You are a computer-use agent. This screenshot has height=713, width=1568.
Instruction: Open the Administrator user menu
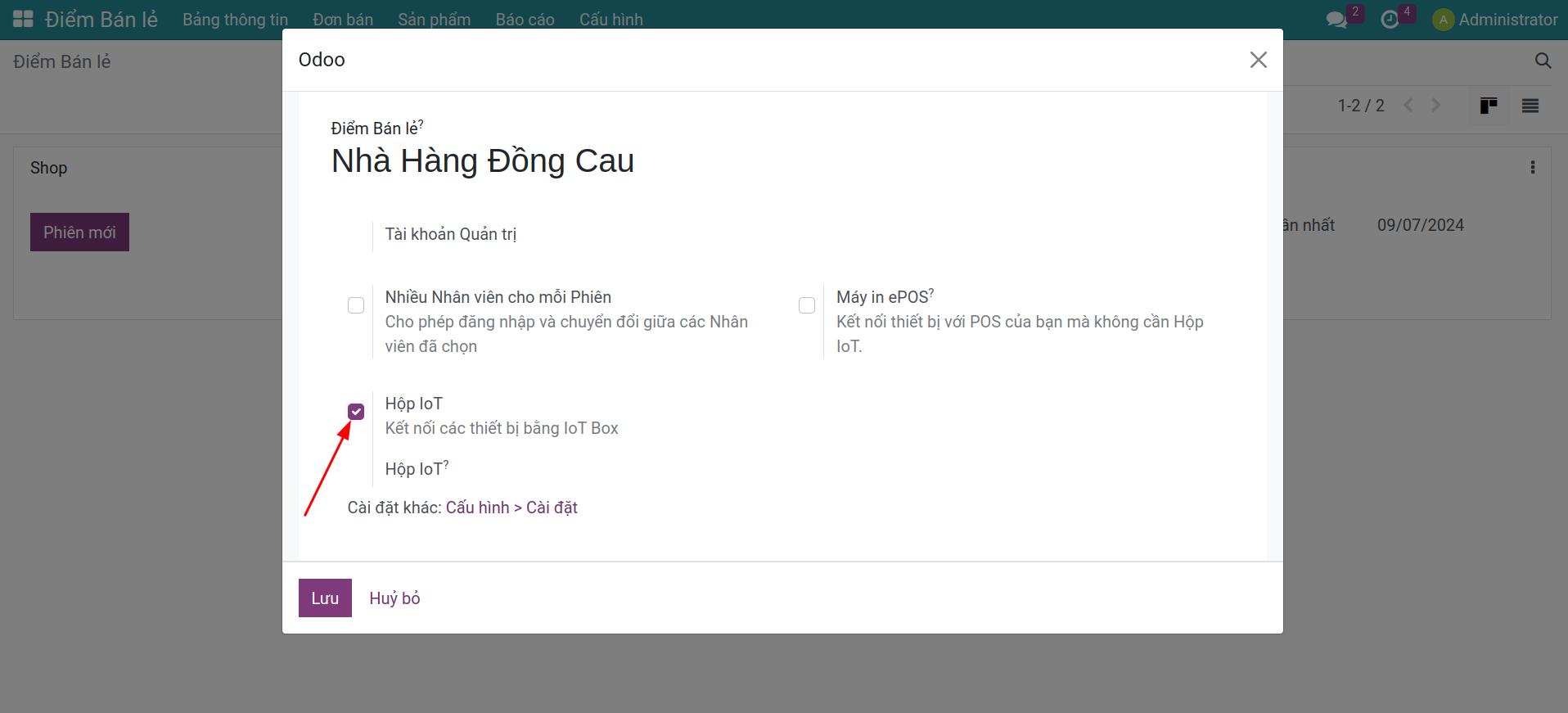pyautogui.click(x=1494, y=20)
